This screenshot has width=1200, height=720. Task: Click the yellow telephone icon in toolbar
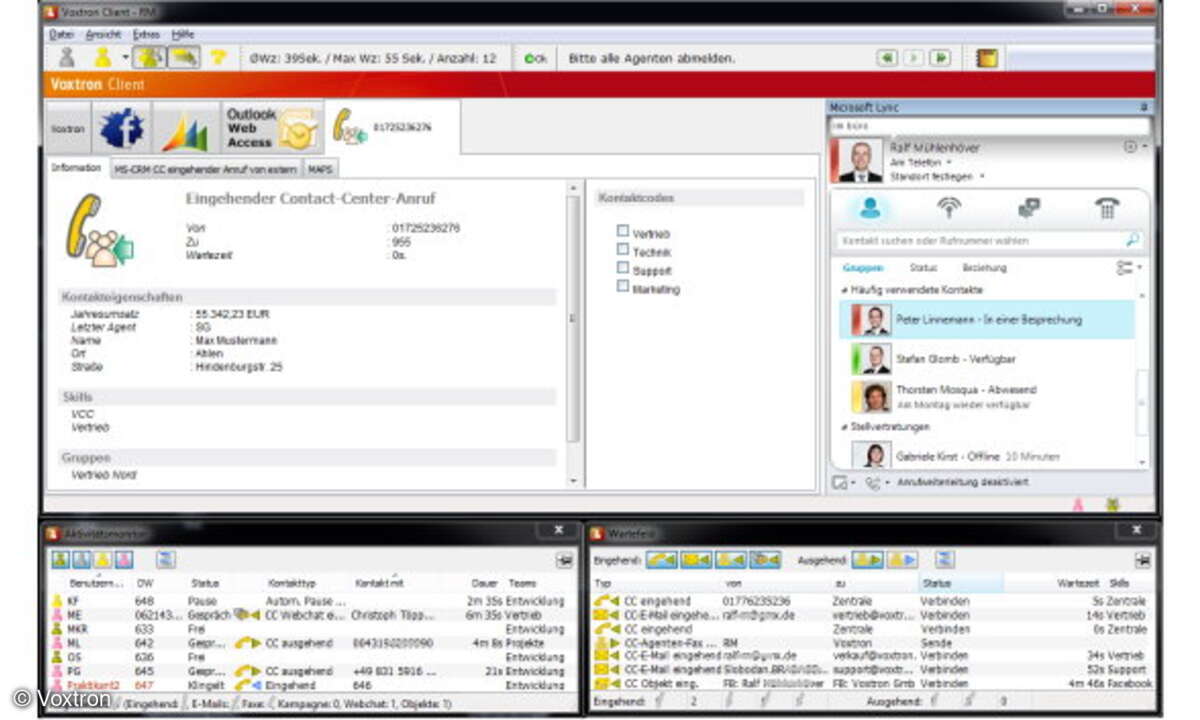[218, 58]
